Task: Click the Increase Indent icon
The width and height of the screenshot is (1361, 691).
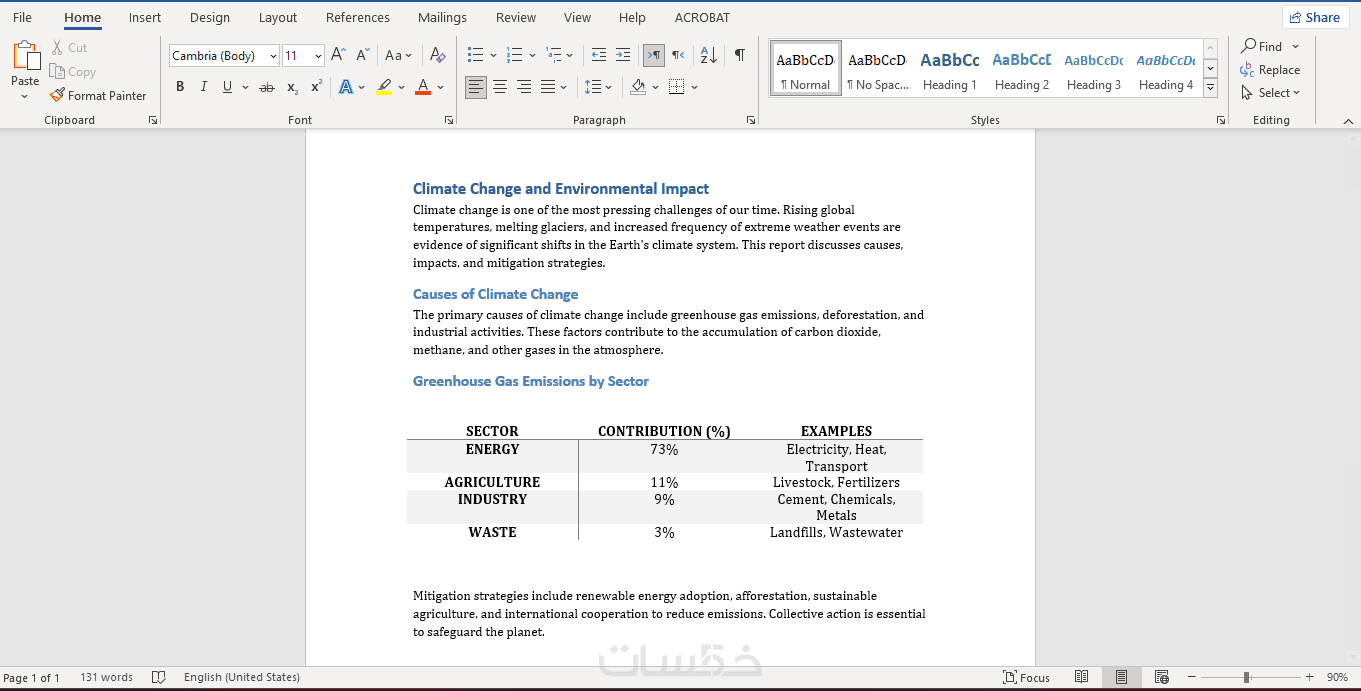Action: click(x=623, y=56)
